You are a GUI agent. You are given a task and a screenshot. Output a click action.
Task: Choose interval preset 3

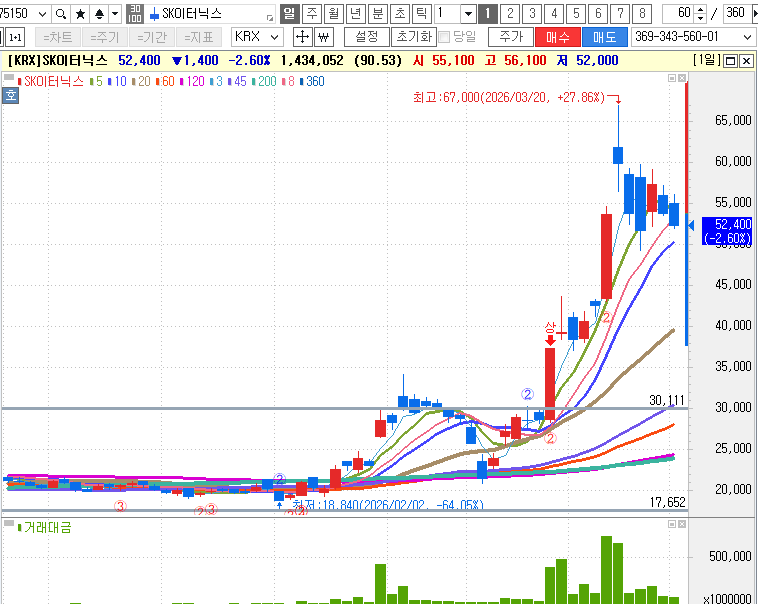pyautogui.click(x=532, y=14)
